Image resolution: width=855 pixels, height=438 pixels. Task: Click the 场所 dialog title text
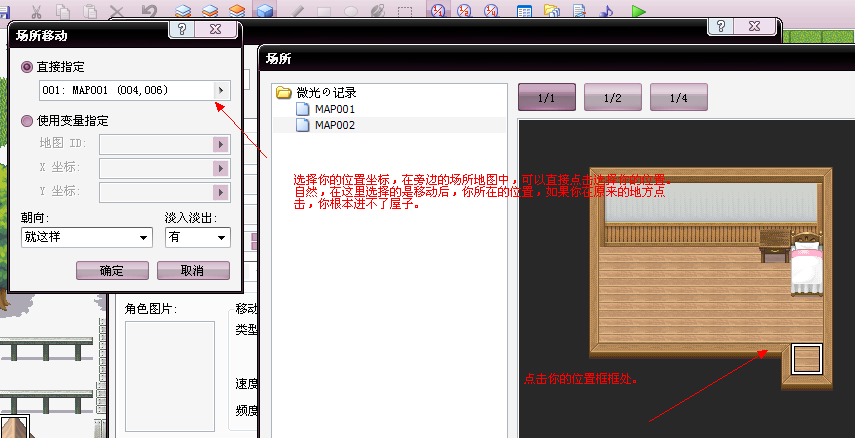(278, 59)
